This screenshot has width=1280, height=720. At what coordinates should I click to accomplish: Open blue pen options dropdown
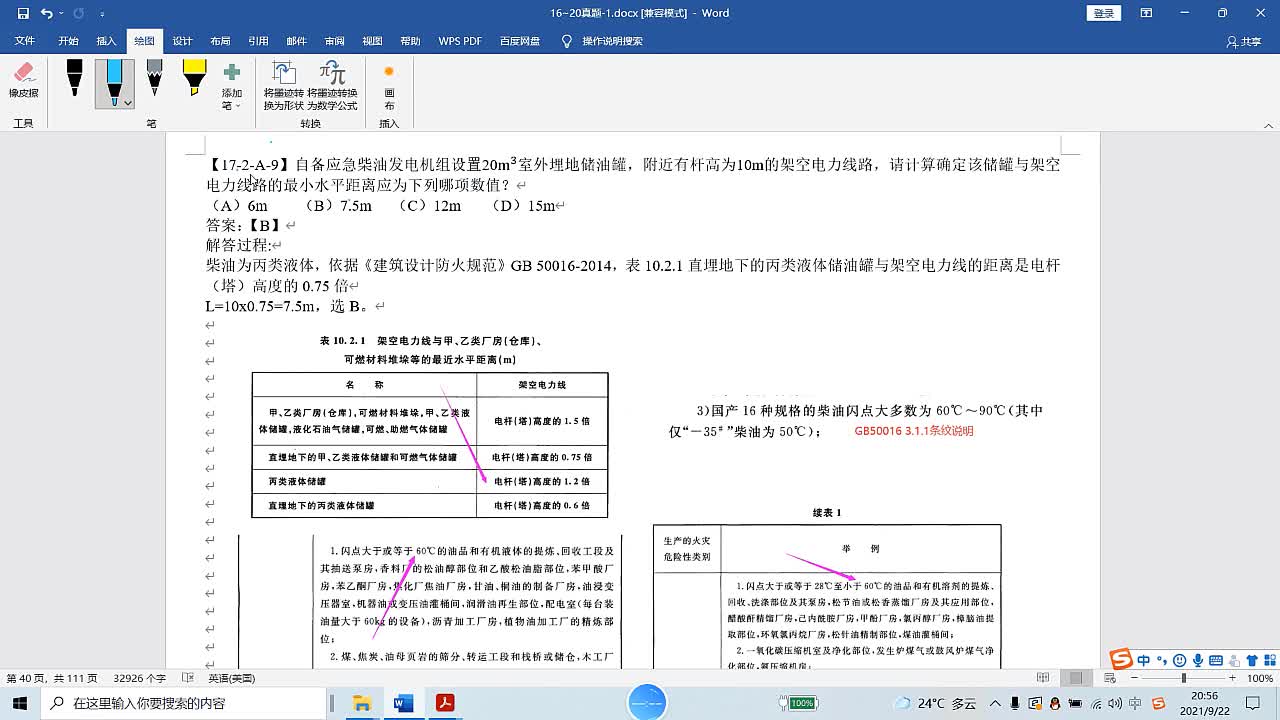(128, 102)
